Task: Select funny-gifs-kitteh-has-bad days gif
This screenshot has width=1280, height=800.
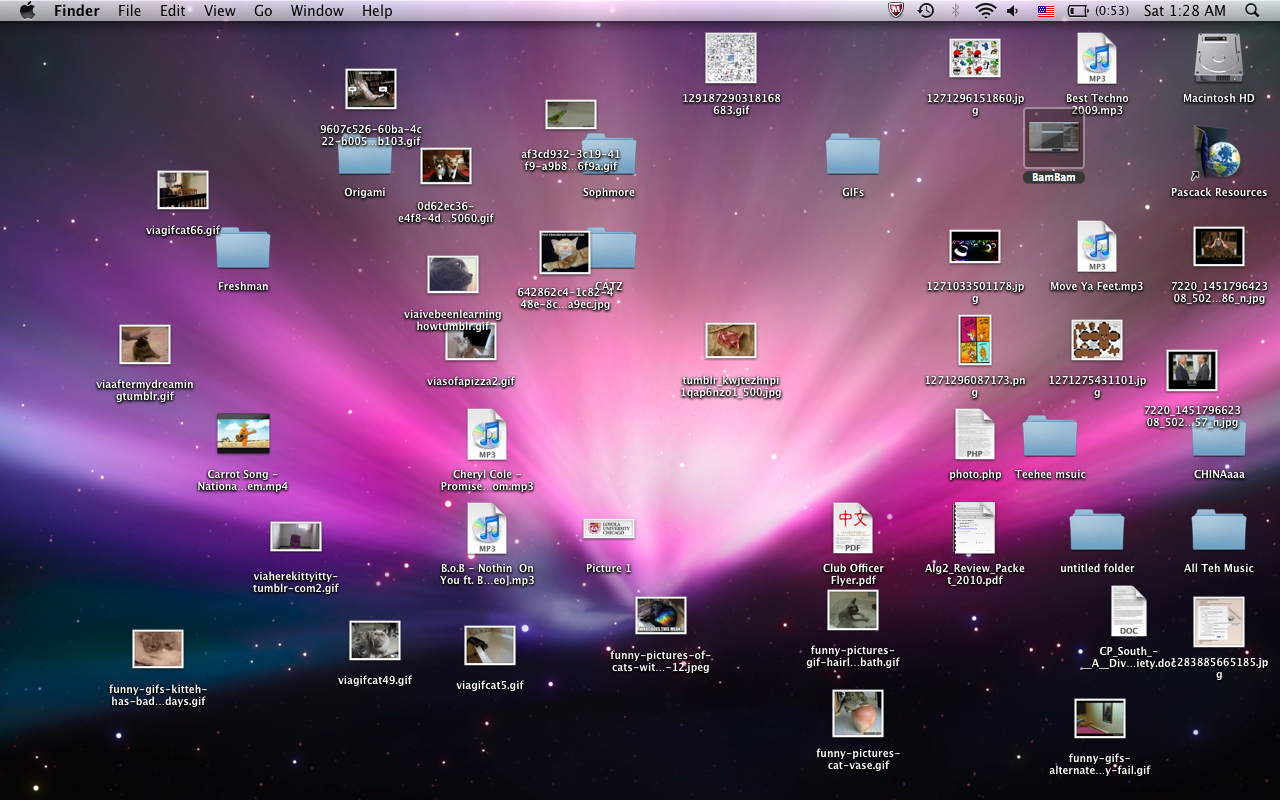Action: click(158, 649)
